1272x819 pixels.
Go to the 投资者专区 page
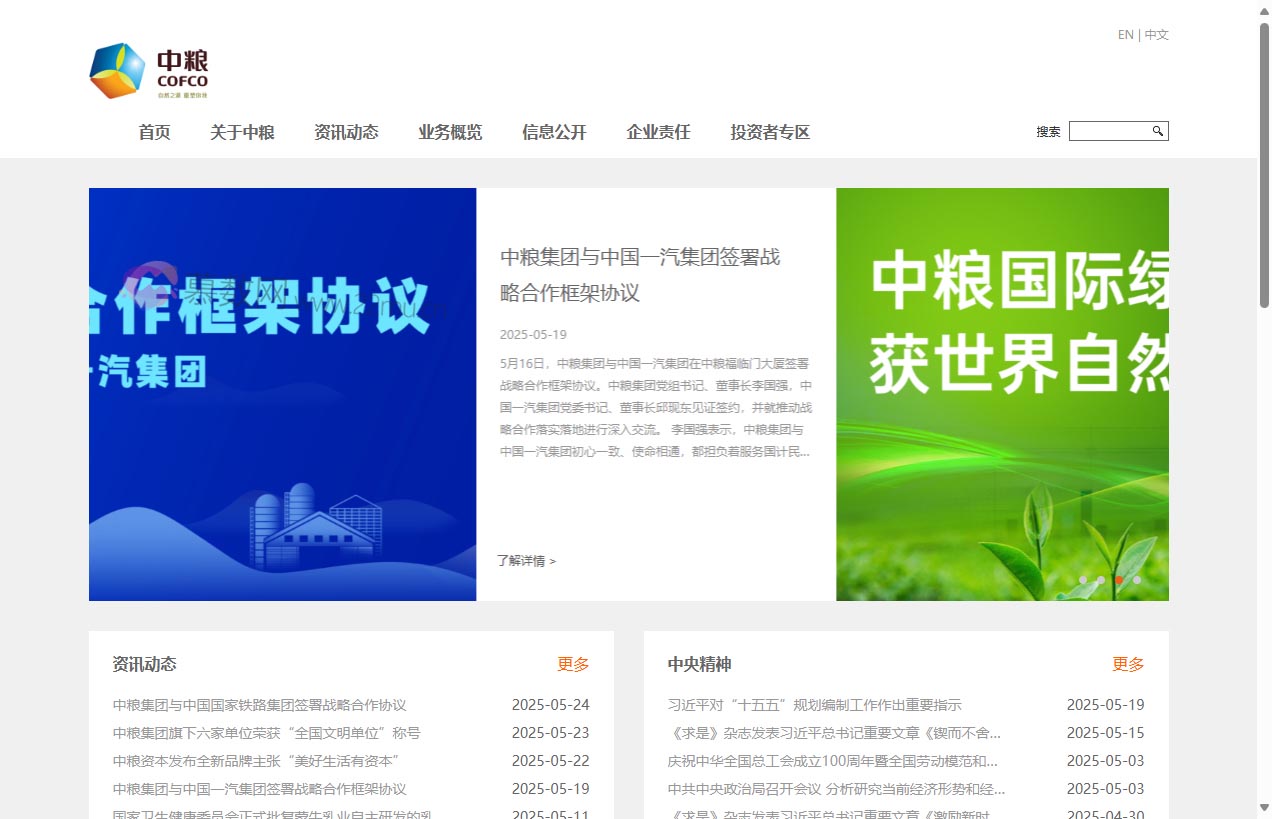pyautogui.click(x=769, y=131)
